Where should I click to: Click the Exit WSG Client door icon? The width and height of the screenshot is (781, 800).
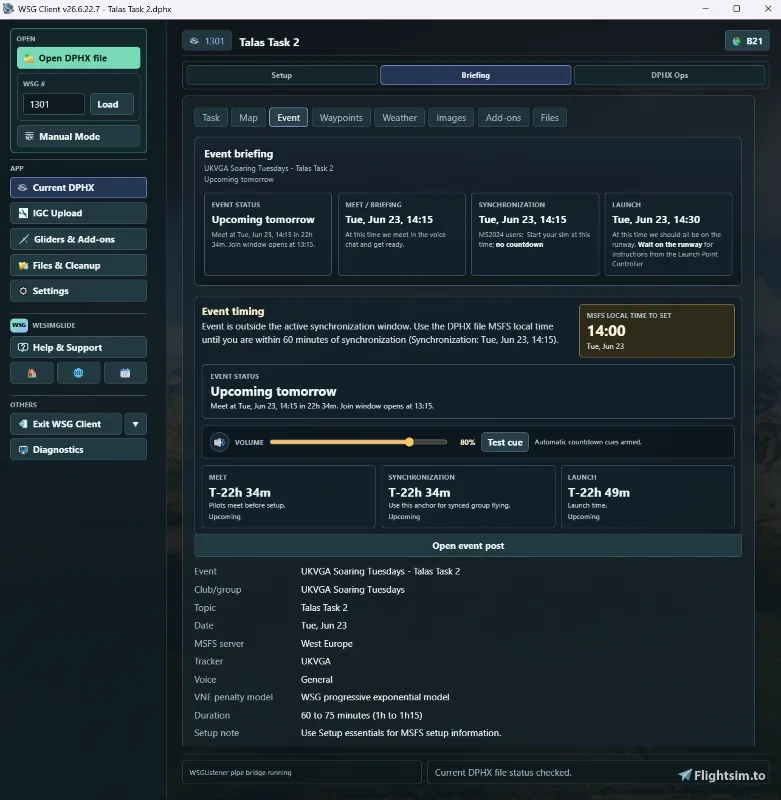(x=23, y=423)
